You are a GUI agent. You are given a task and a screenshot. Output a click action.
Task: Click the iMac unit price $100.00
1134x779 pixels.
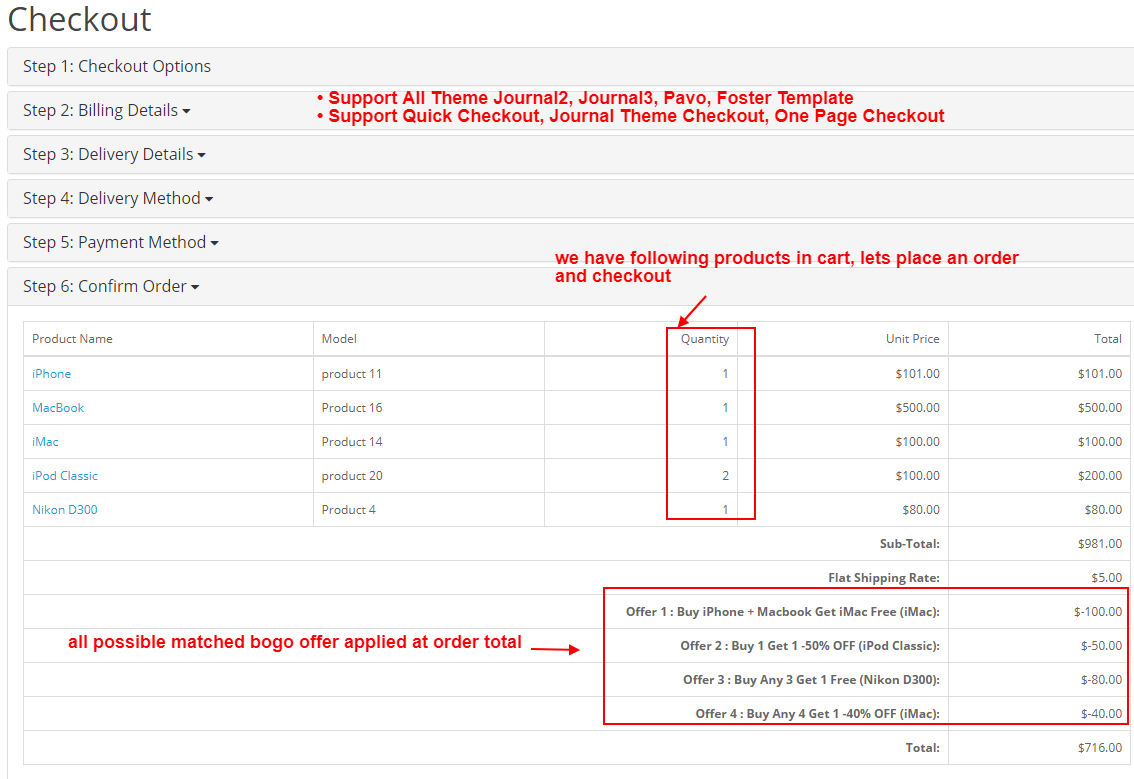918,442
